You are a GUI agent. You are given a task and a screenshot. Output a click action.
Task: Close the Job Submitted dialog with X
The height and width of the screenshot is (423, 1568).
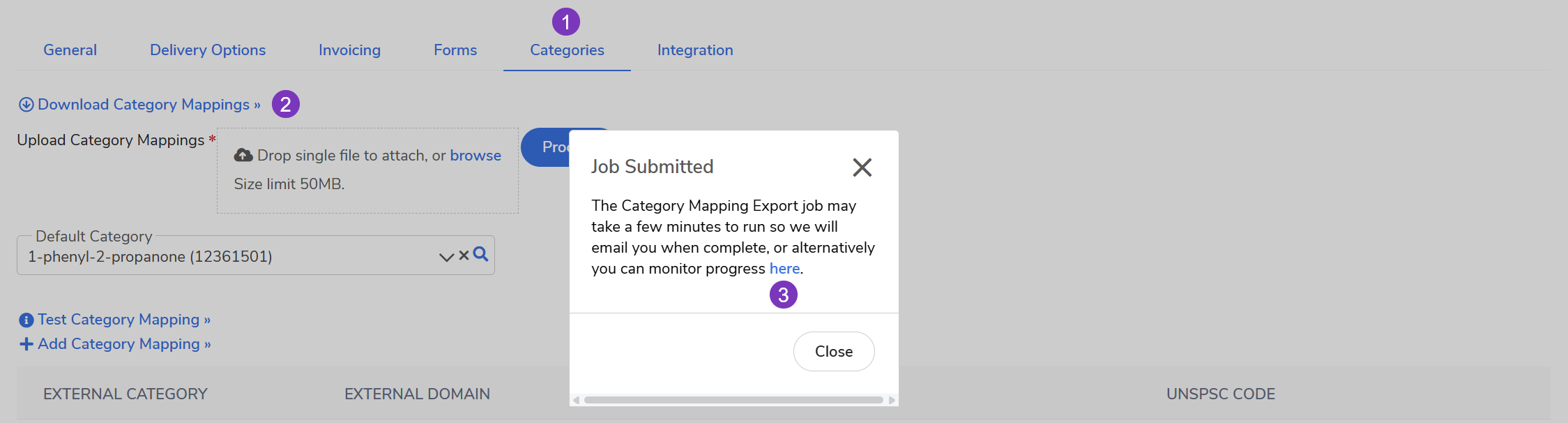(862, 168)
